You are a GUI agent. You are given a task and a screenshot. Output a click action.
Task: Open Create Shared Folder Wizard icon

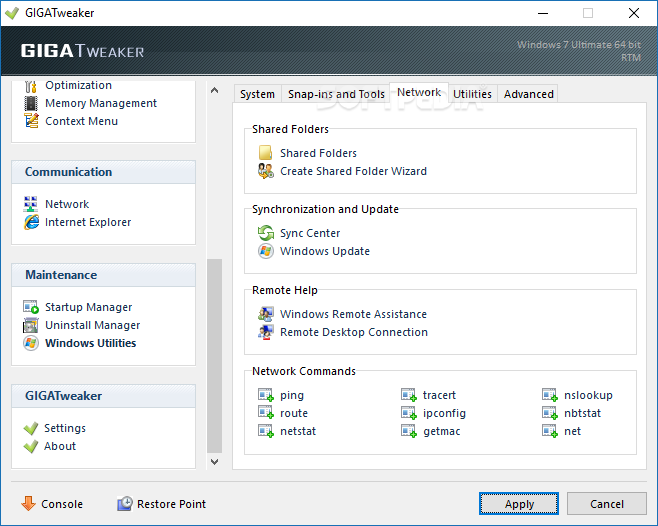265,171
